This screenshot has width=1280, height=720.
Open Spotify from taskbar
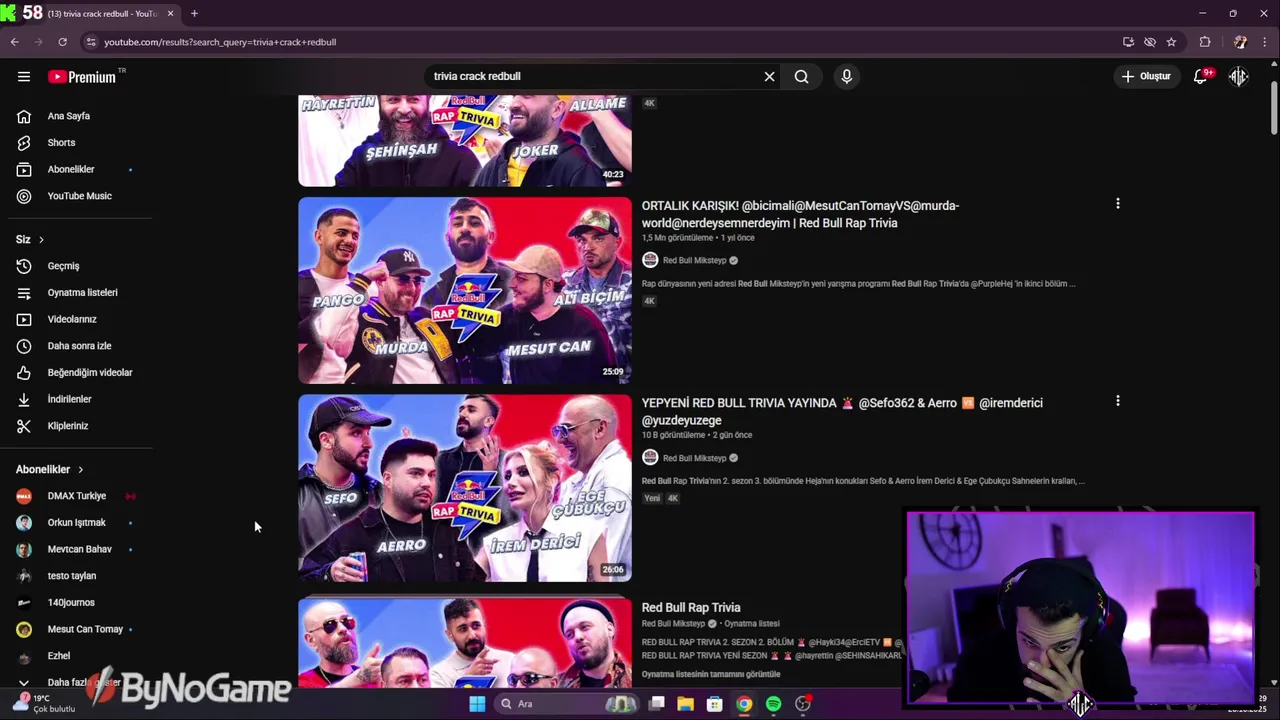click(x=773, y=704)
